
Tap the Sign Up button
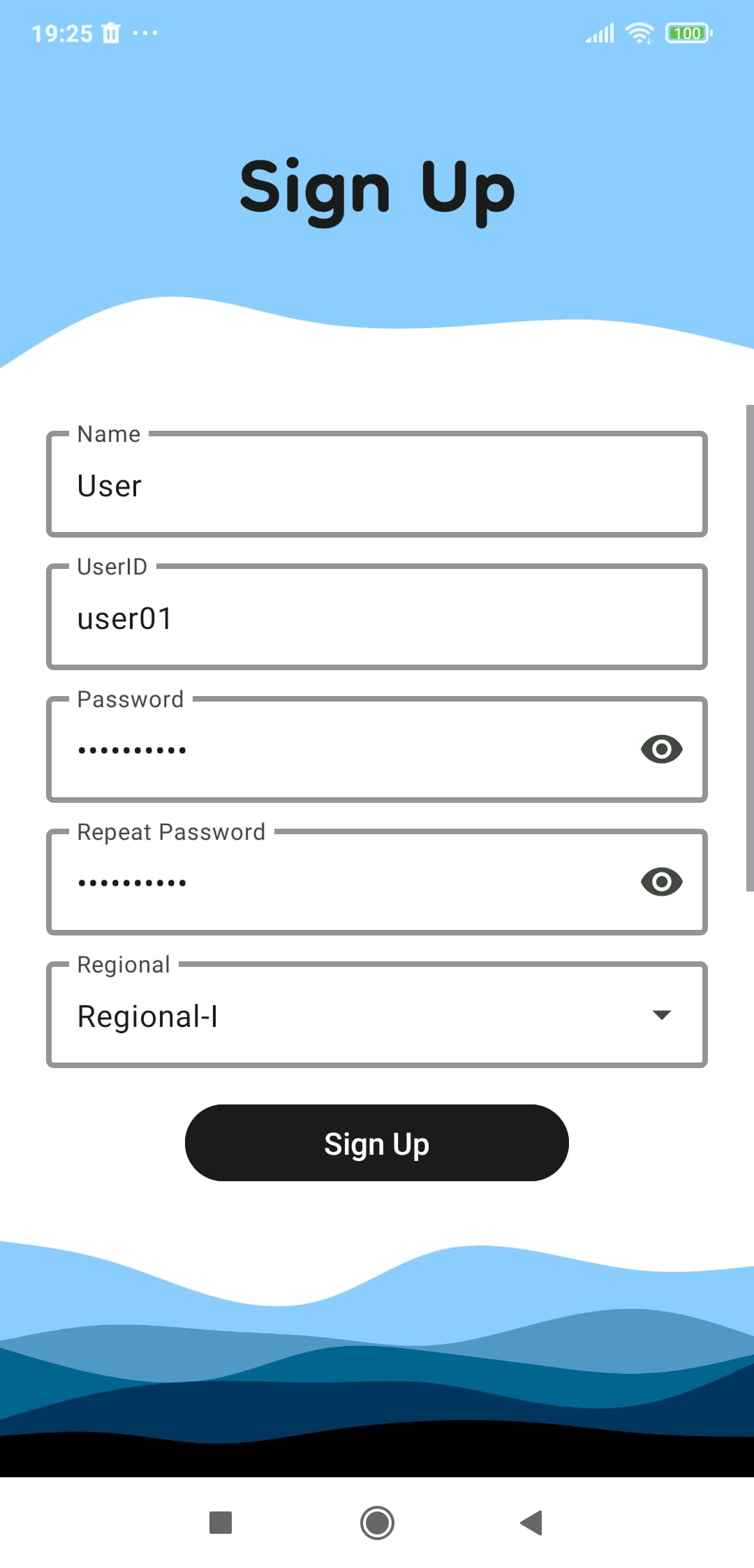(377, 1143)
